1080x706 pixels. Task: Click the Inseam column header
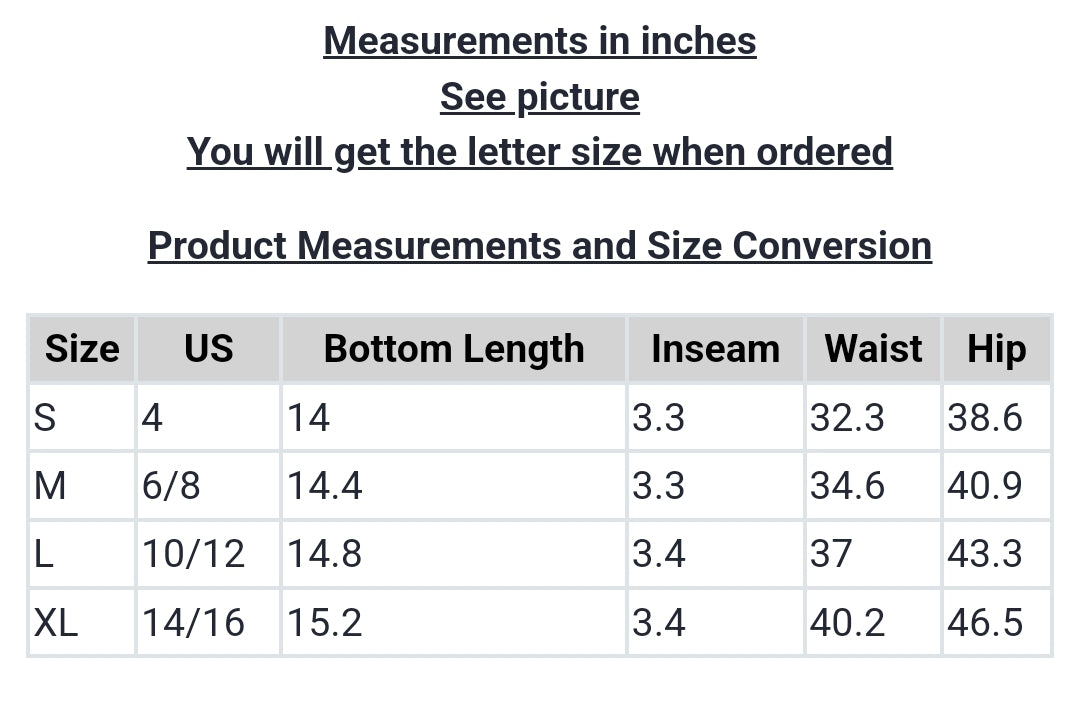click(x=715, y=349)
